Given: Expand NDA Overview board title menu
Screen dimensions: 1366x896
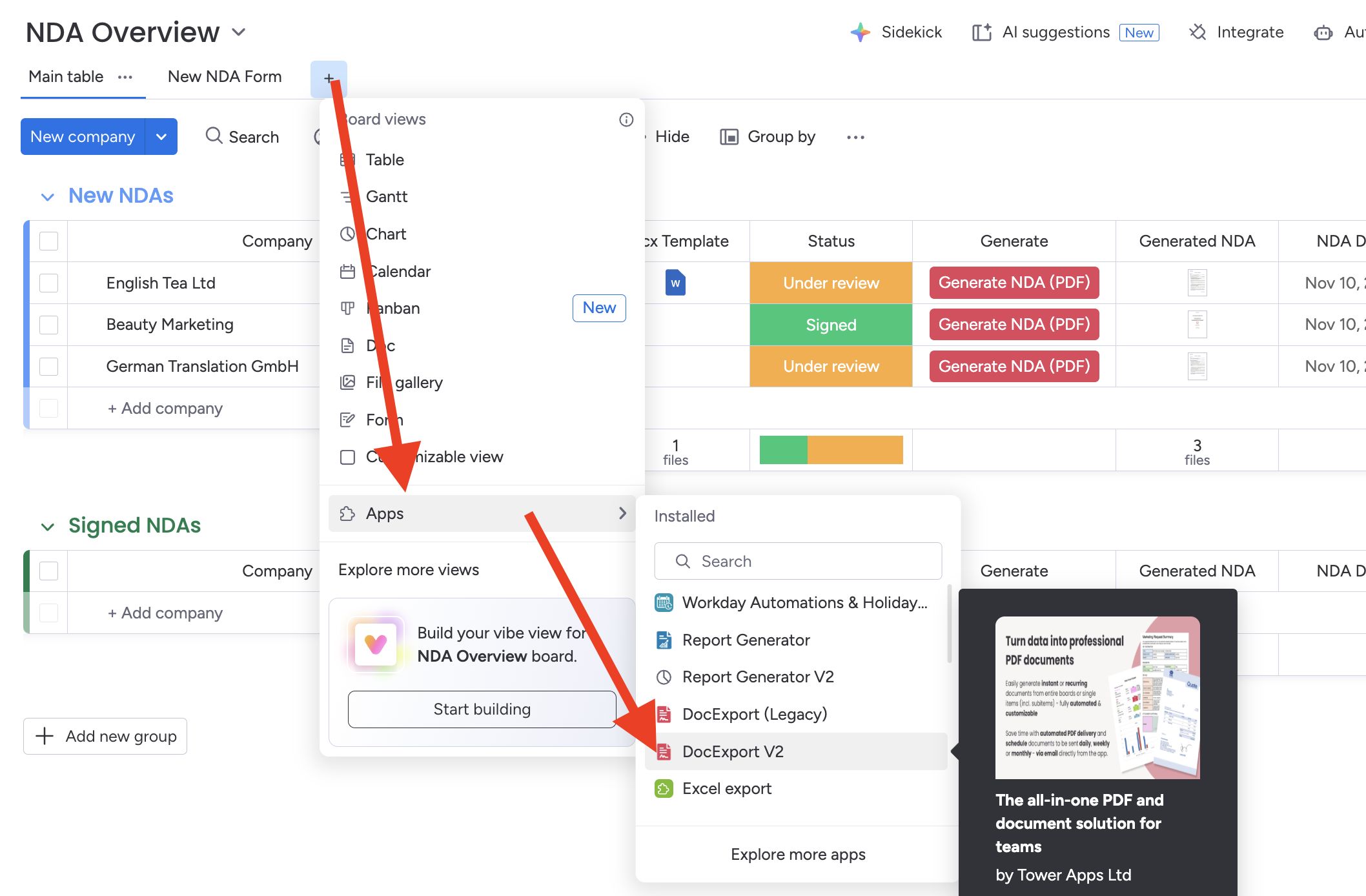Looking at the screenshot, I should click(239, 32).
